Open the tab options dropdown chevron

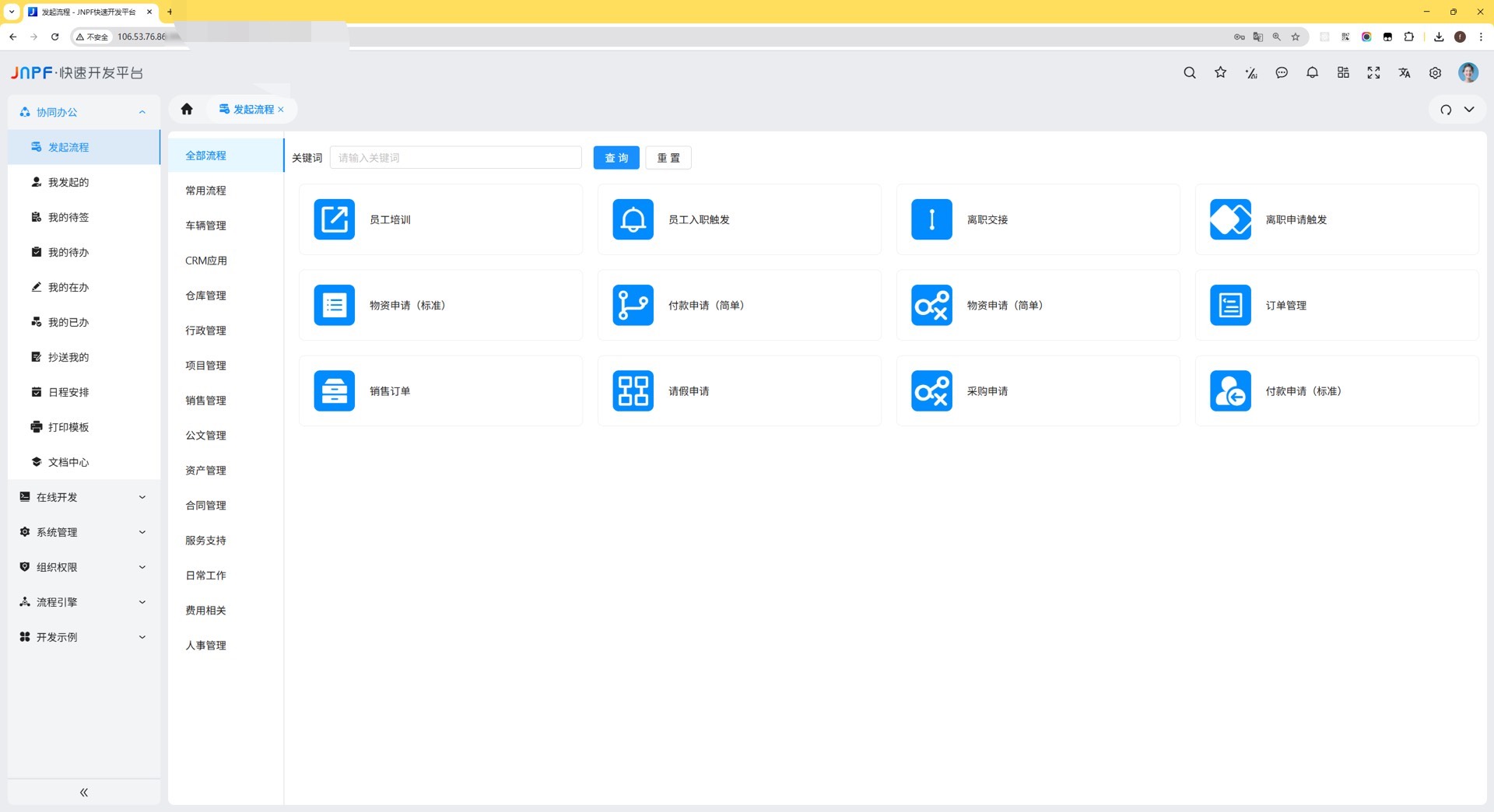tap(1469, 110)
